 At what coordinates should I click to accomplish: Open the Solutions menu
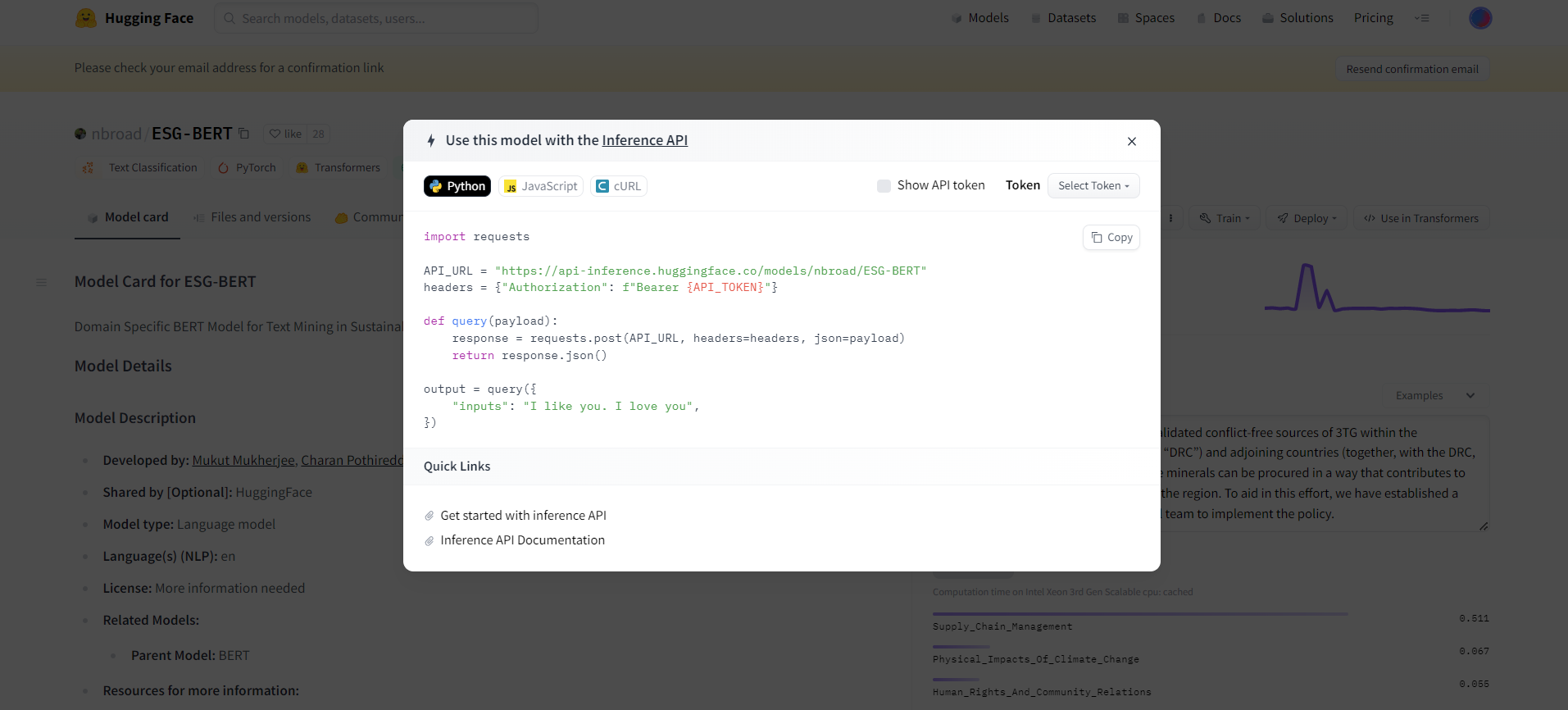1298,18
